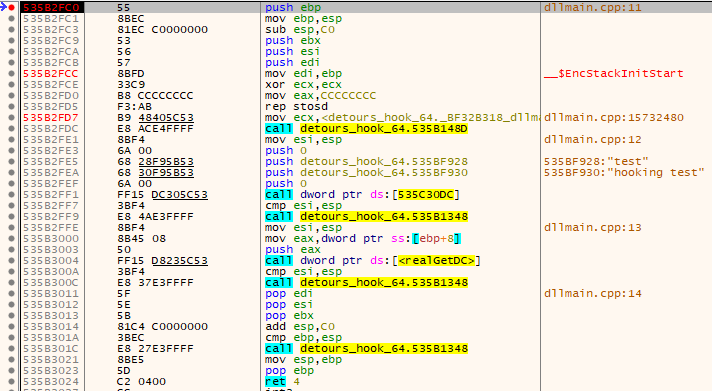This screenshot has height=391, width=712.
Task: Select address 535B2FCE
Action: click(x=51, y=84)
